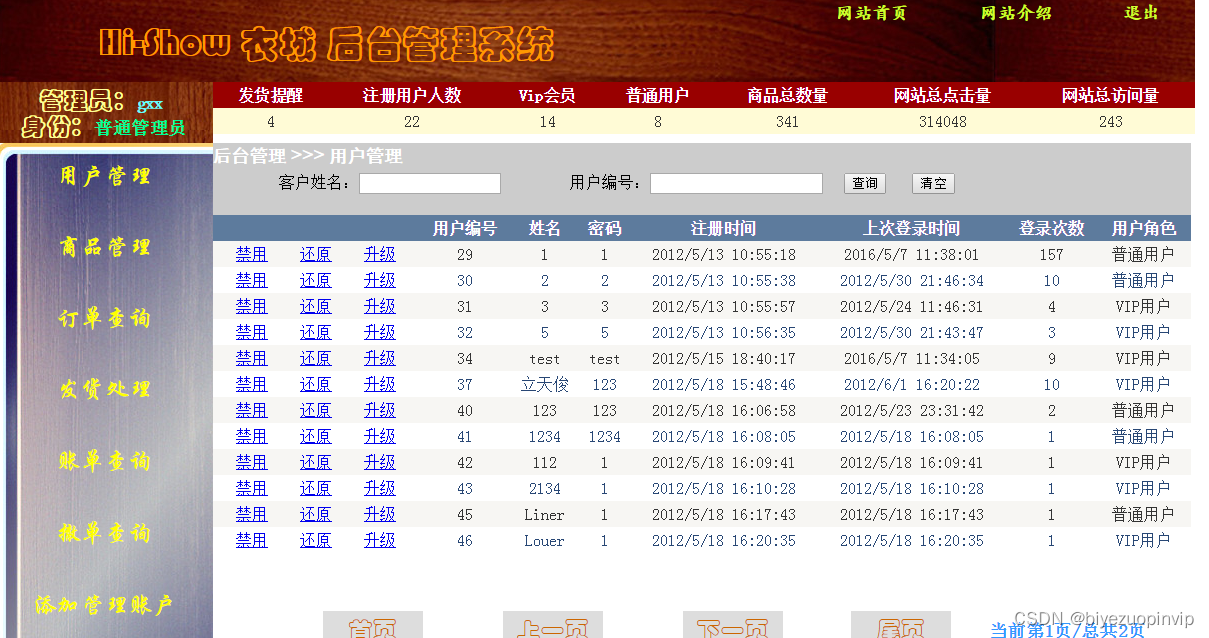Click 升级 for user 32
Image resolution: width=1209 pixels, height=638 pixels.
point(380,332)
